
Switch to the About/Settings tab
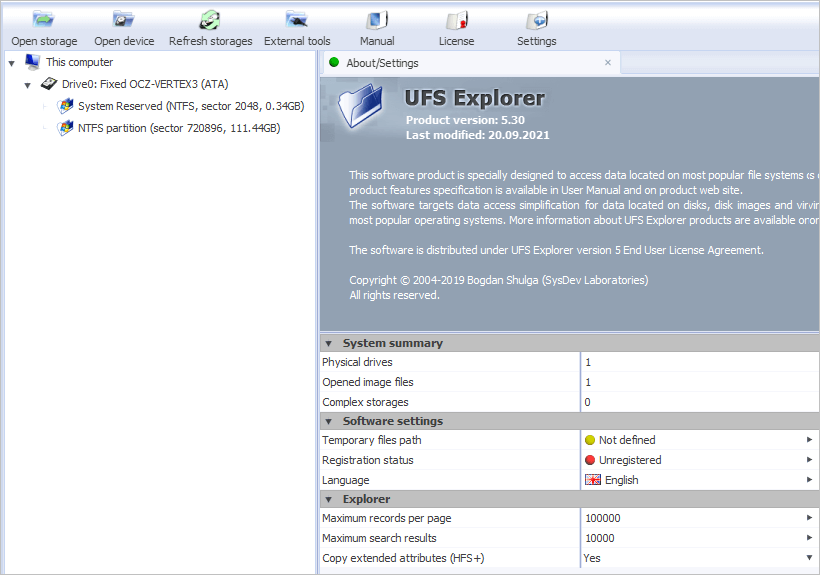click(471, 63)
